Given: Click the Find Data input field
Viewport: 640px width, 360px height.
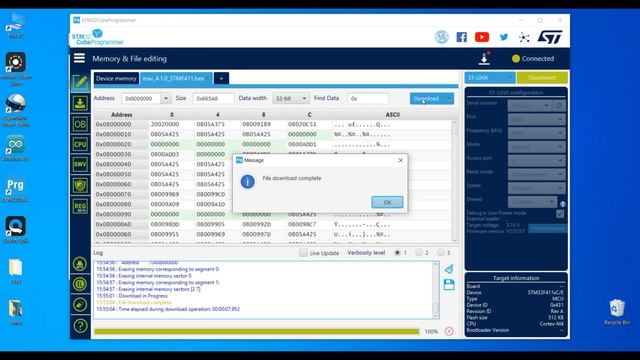Looking at the screenshot, I should (368, 98).
